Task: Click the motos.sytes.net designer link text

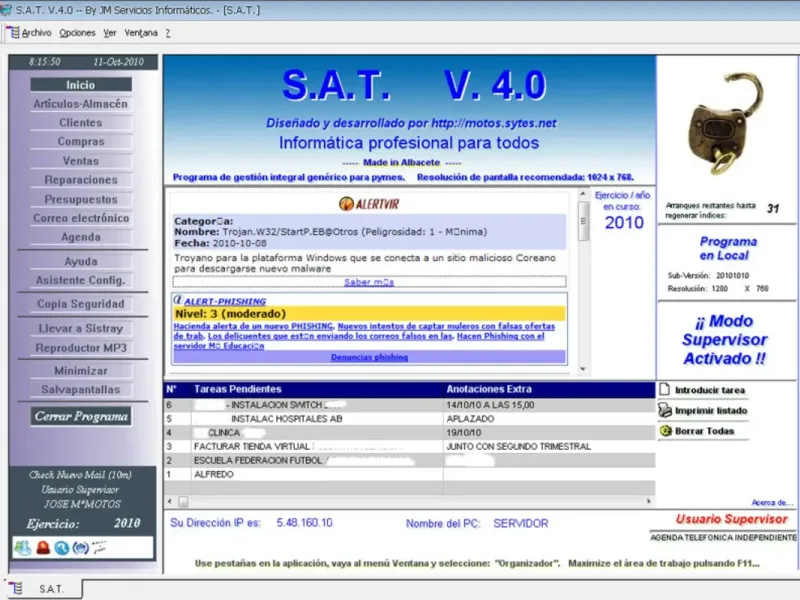Action: point(493,123)
